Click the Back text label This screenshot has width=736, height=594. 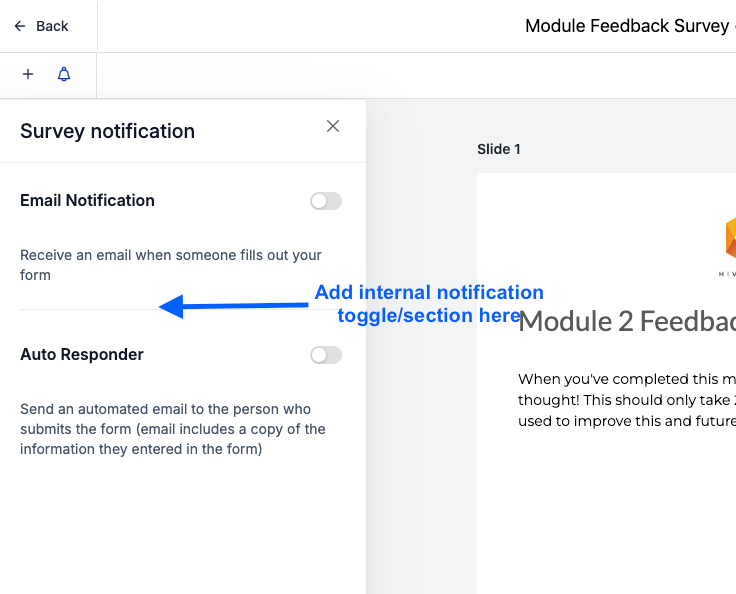coord(52,26)
